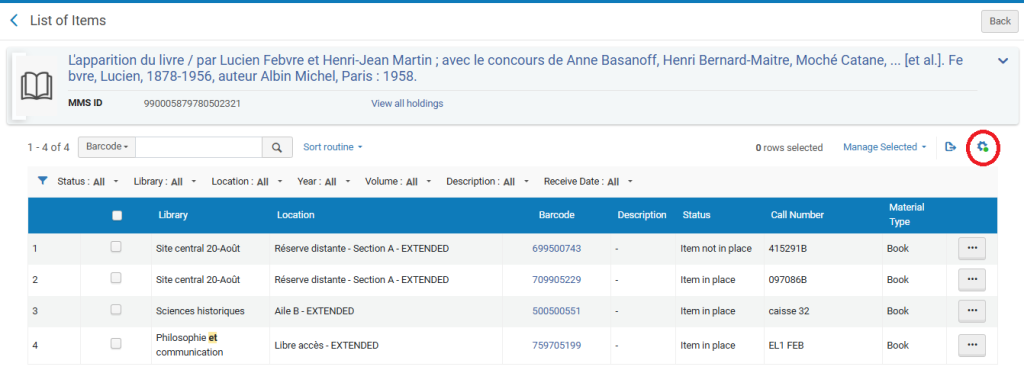Image resolution: width=1024 pixels, height=370 pixels.
Task: Click the open book record icon
Action: pyautogui.click(x=37, y=86)
